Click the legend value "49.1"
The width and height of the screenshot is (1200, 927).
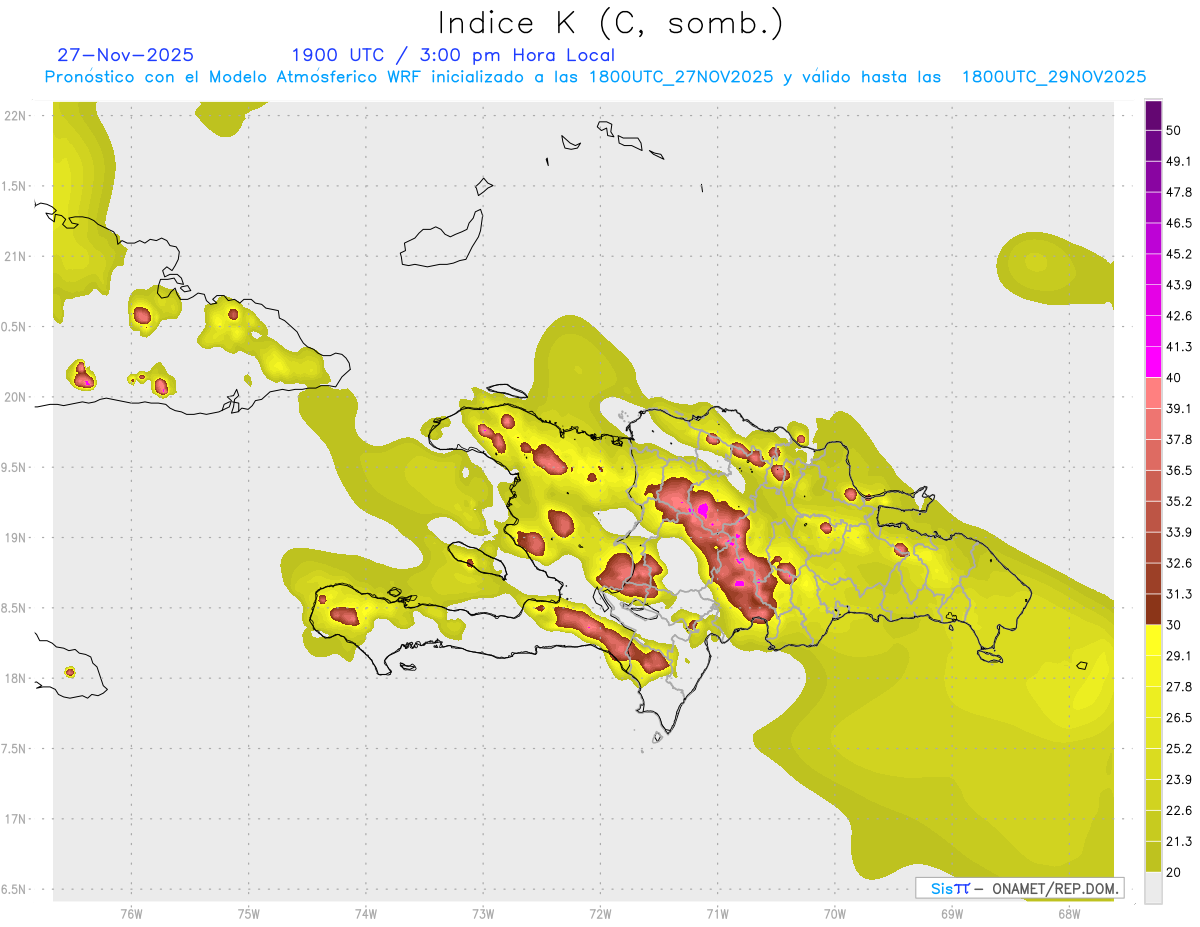1179,162
